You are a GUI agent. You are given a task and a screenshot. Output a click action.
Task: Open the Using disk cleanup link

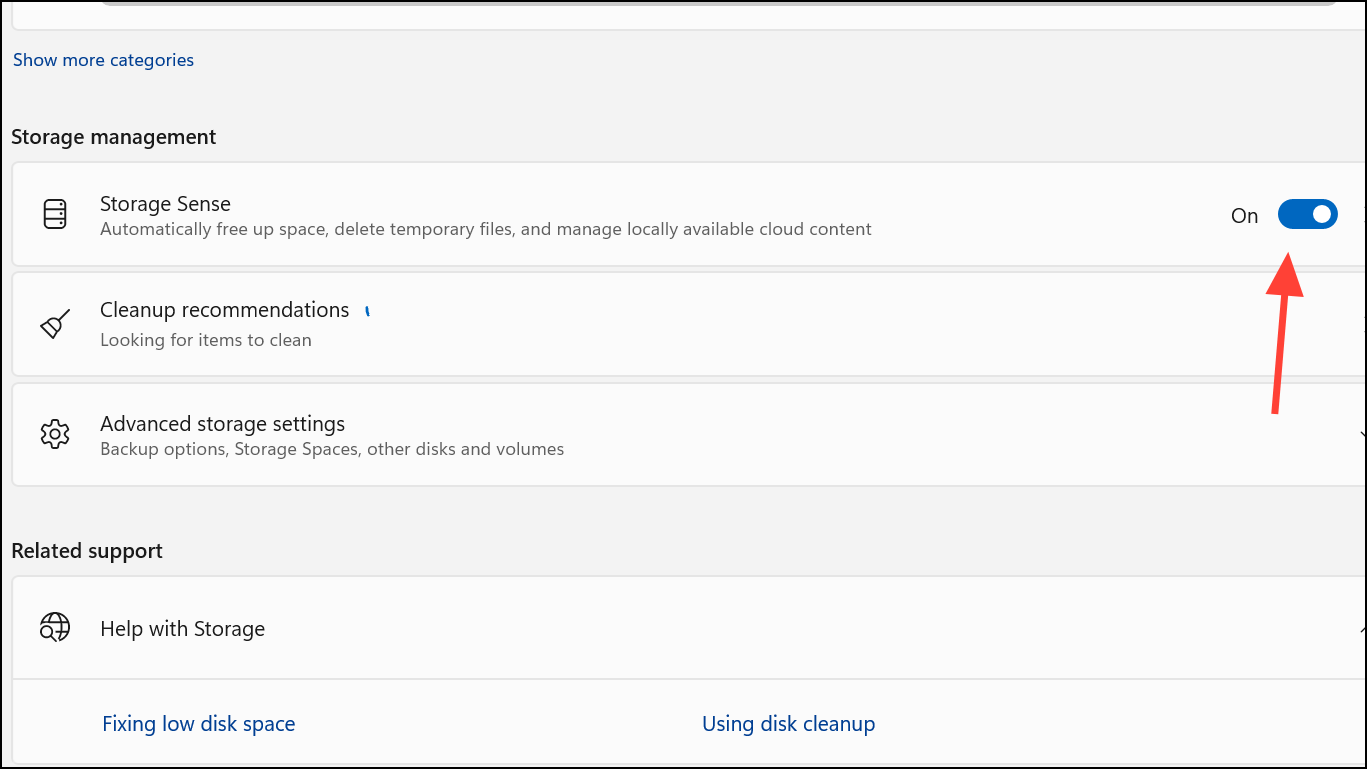[788, 723]
